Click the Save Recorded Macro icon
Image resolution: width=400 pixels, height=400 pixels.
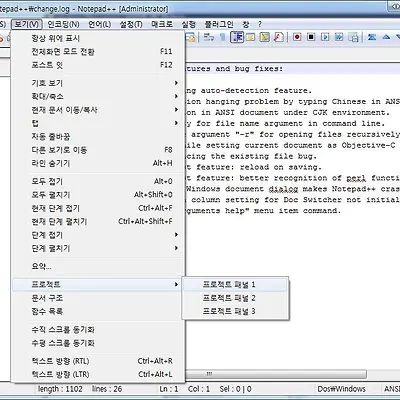[353, 37]
